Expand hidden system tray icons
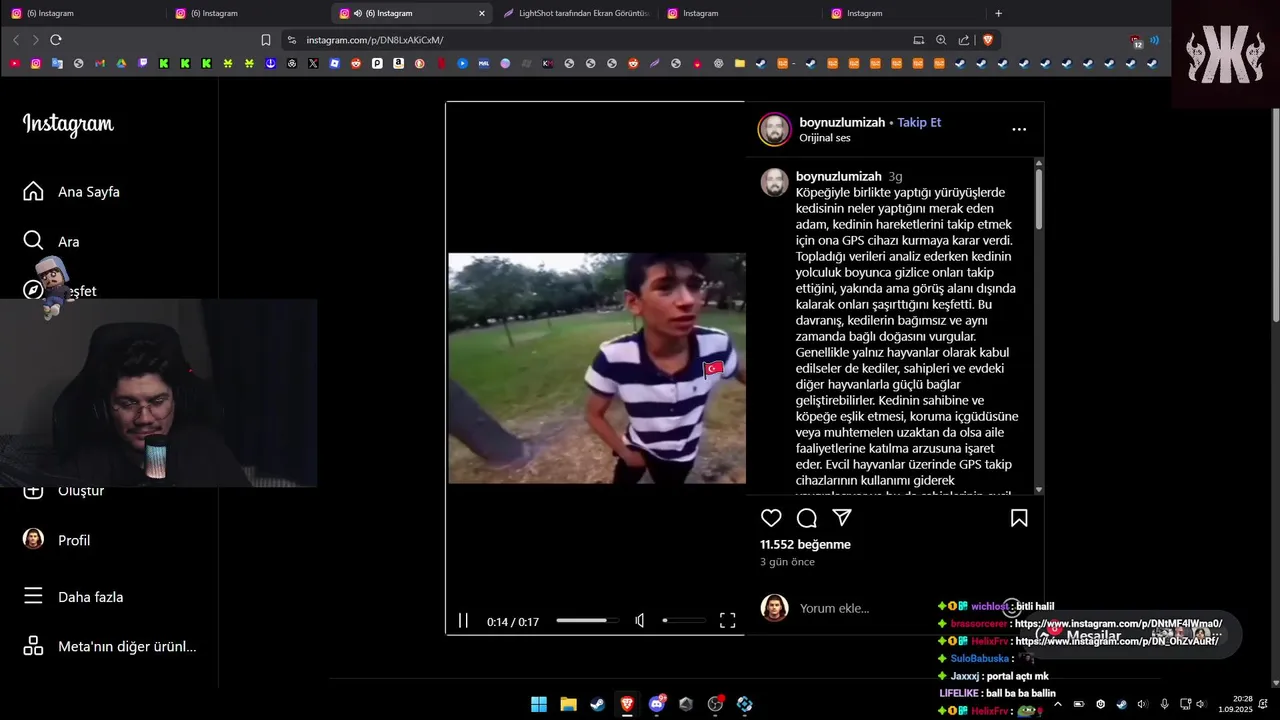 1058,704
